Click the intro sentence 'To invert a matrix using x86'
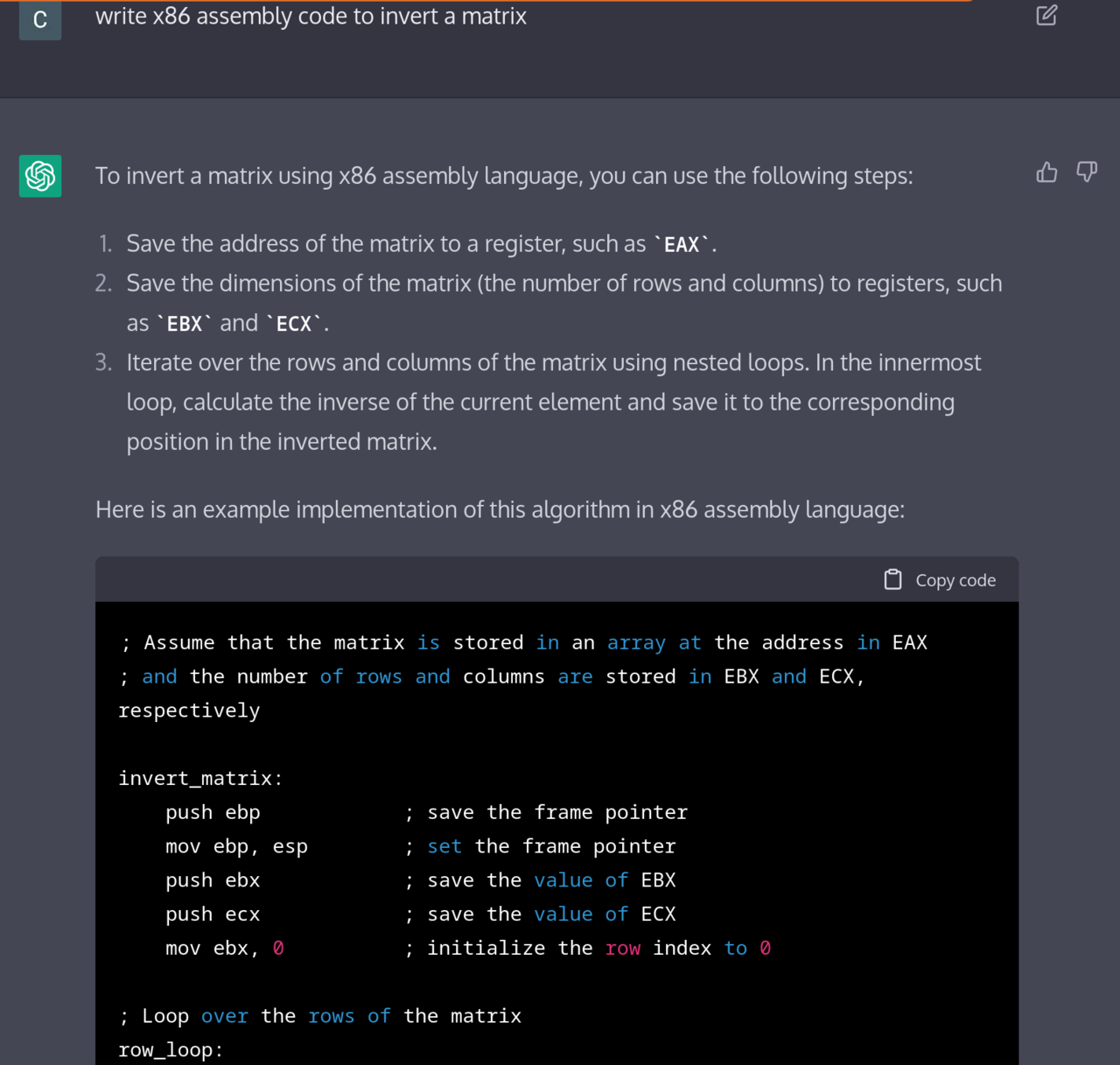 pyautogui.click(x=504, y=176)
